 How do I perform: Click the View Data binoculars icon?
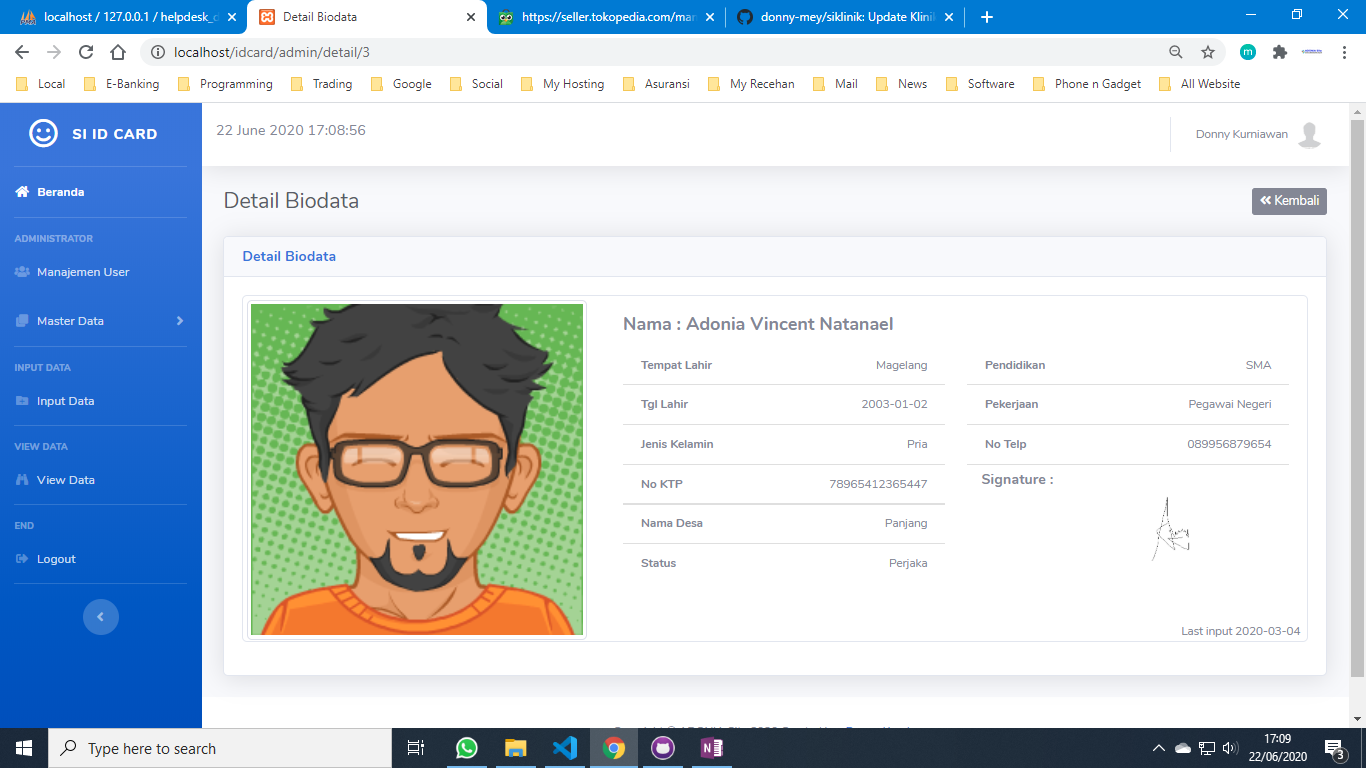pyautogui.click(x=22, y=480)
